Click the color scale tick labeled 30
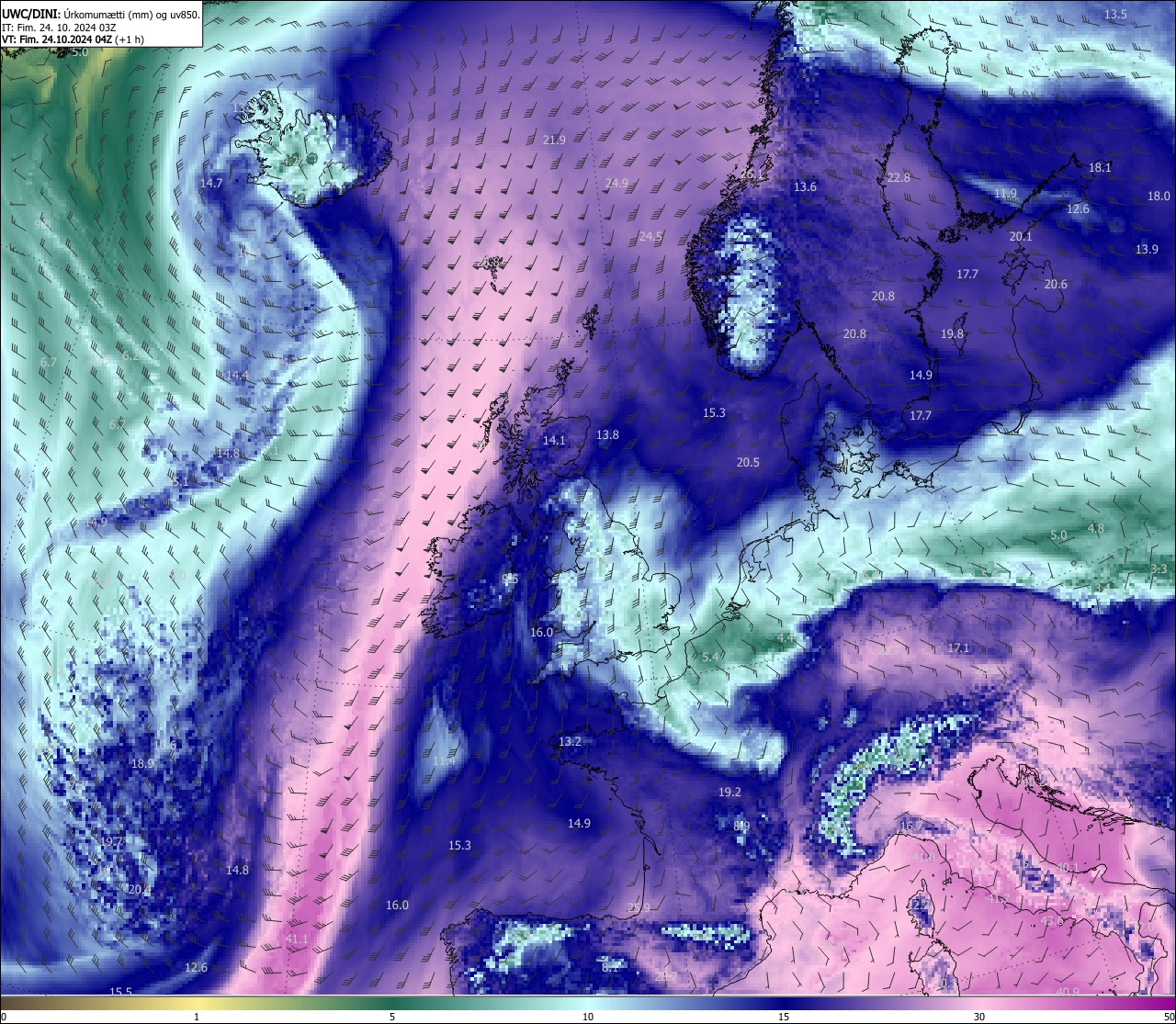Screen dimensions: 1176x1024 pyautogui.click(x=979, y=1017)
